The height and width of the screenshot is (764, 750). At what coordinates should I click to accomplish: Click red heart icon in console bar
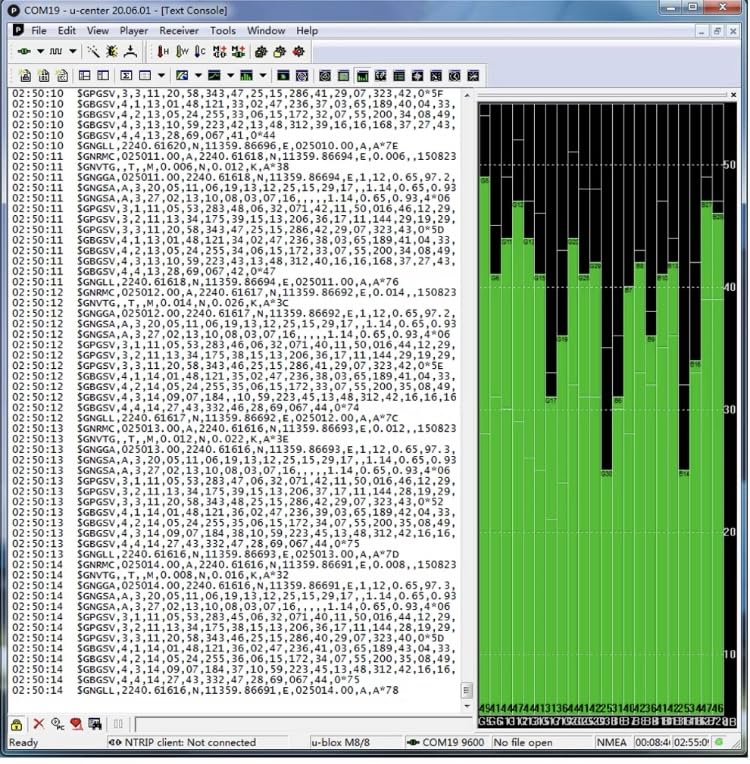(76, 724)
